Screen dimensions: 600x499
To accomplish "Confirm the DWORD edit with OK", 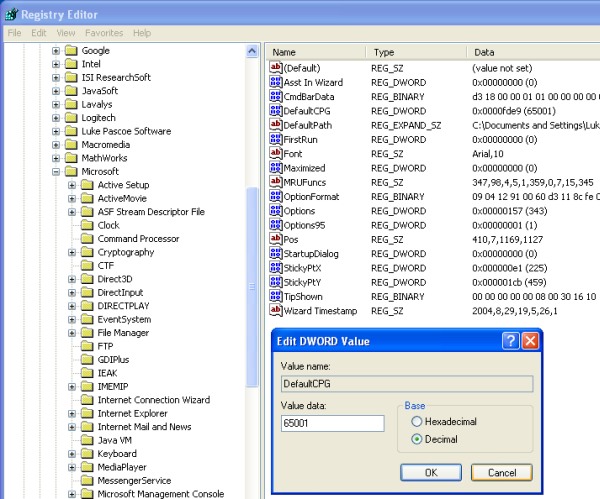I will (431, 473).
